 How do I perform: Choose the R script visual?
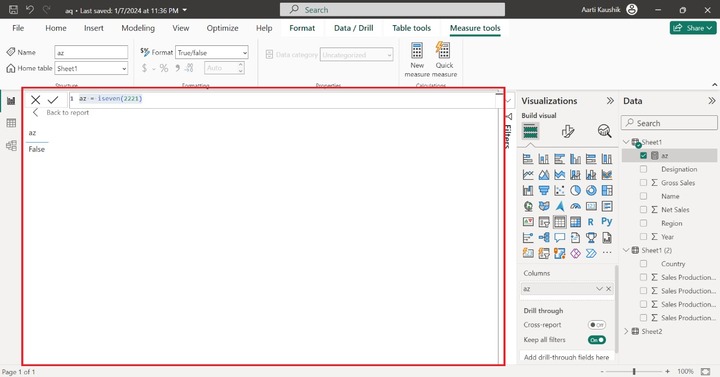[591, 222]
